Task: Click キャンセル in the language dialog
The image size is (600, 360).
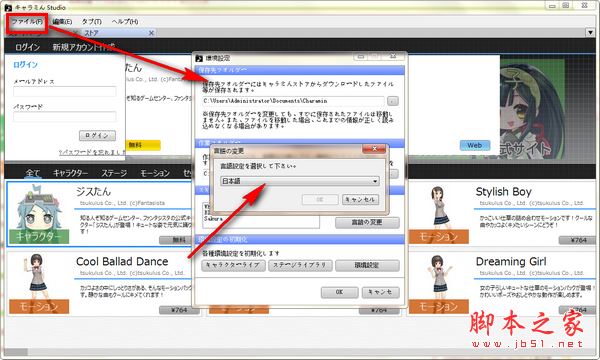Action: click(x=360, y=199)
